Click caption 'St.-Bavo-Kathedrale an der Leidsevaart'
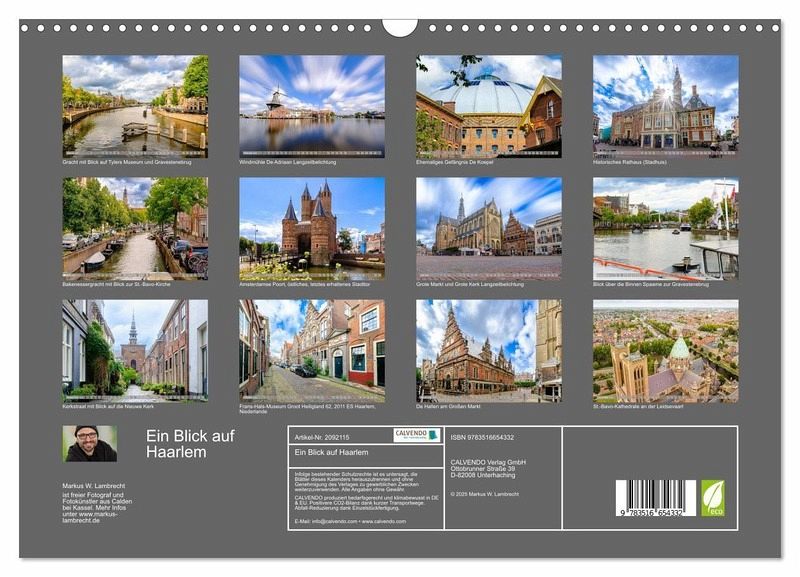Screen dimensions: 800x577 coord(637,407)
